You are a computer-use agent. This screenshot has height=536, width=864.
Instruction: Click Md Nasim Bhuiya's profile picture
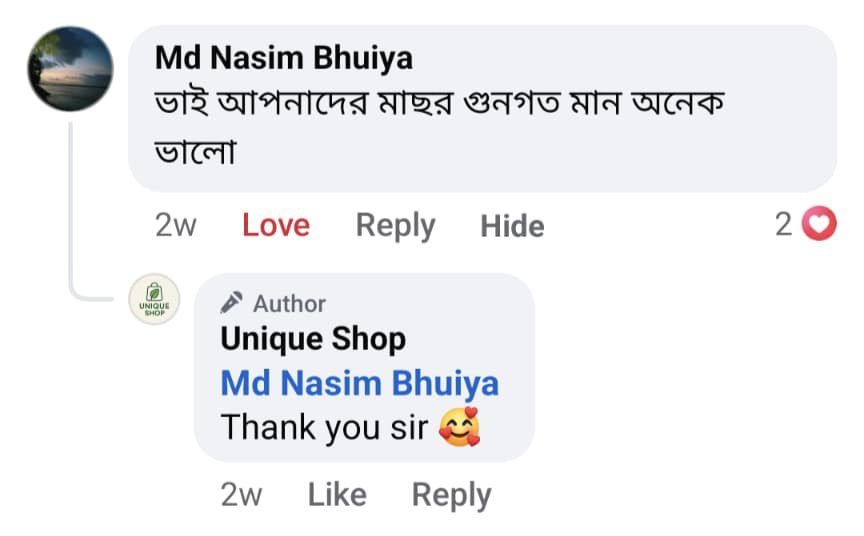click(x=70, y=69)
